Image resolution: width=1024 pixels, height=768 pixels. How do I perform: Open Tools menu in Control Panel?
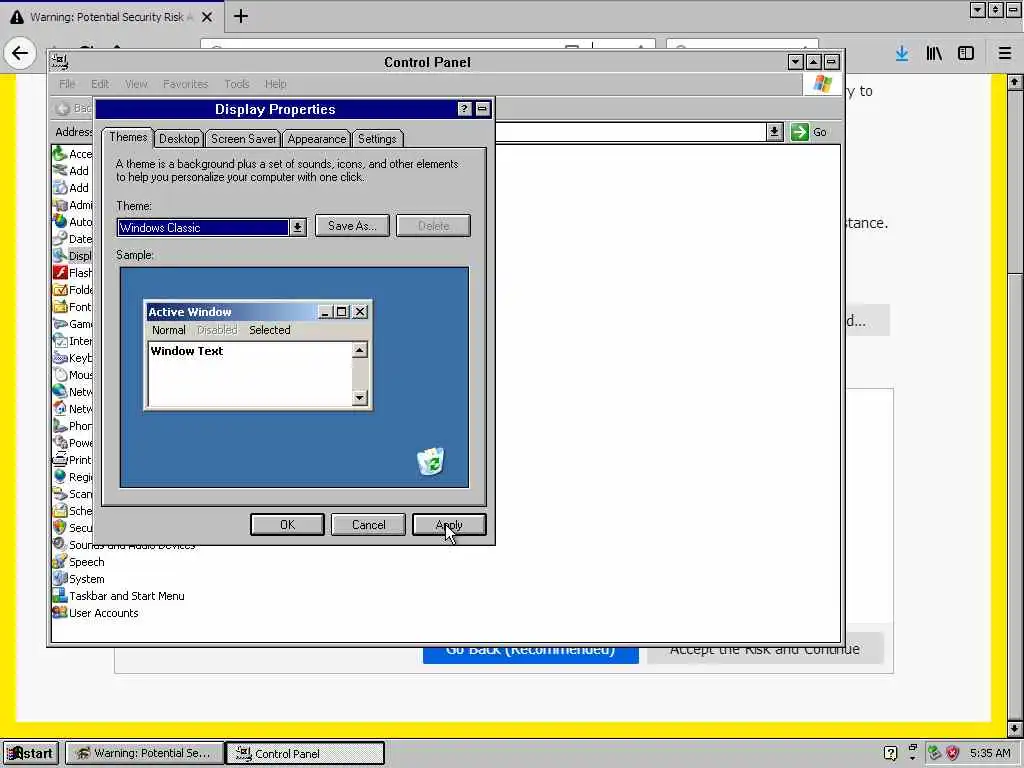tap(236, 84)
